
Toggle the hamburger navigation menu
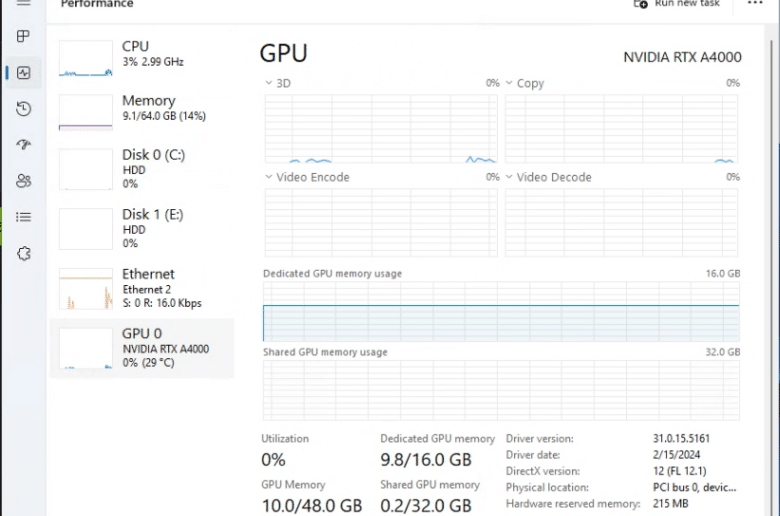pyautogui.click(x=23, y=3)
